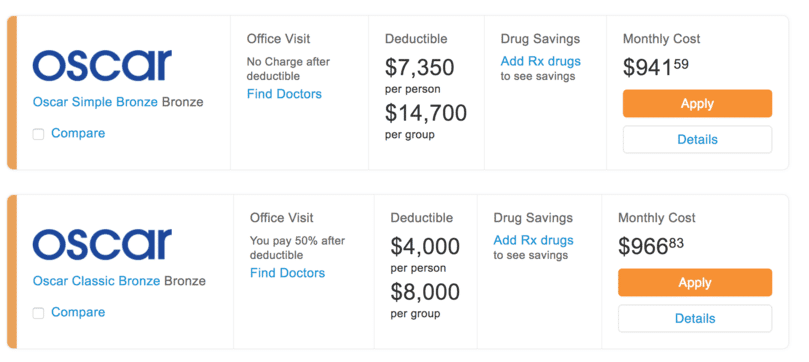Add Rx drugs on the $966.83 plan
The width and height of the screenshot is (809, 362).
click(x=533, y=240)
